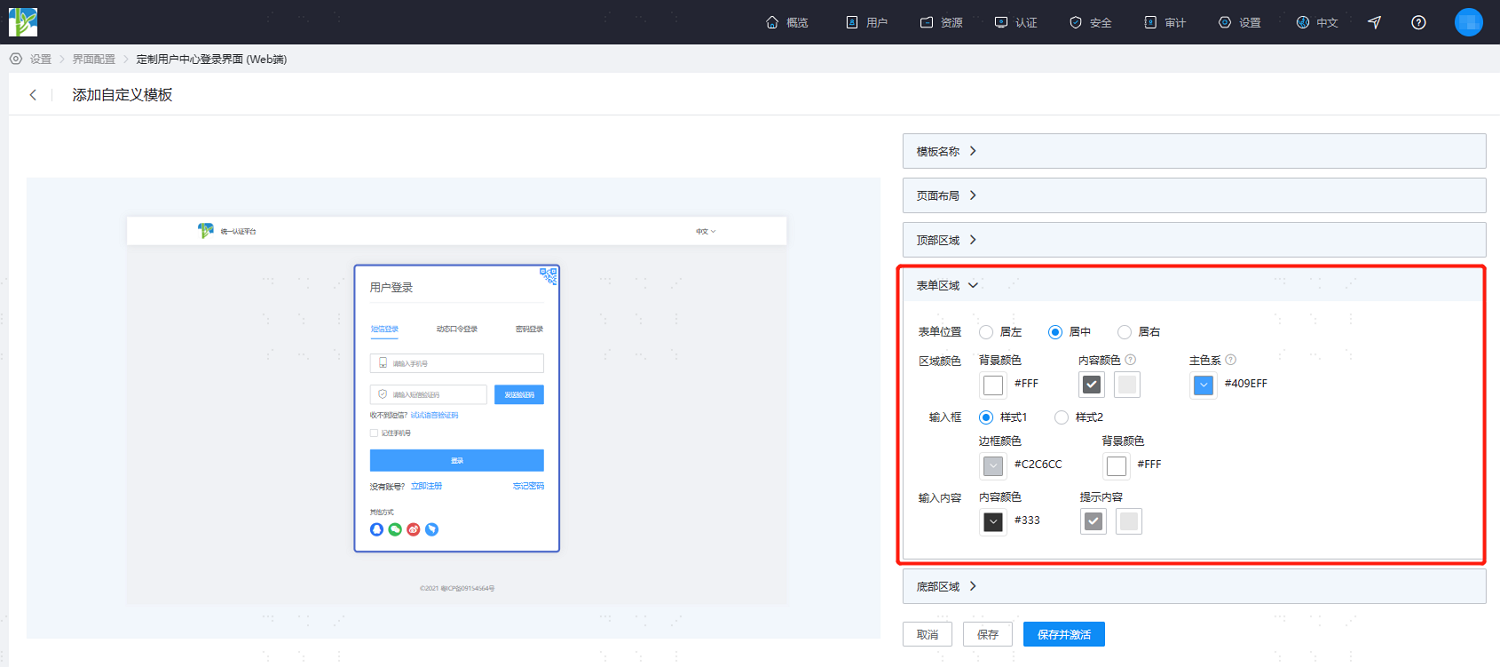Viewport: 1500px width, 667px height.
Task: Click the WeChat login icon in preview
Action: pos(395,529)
